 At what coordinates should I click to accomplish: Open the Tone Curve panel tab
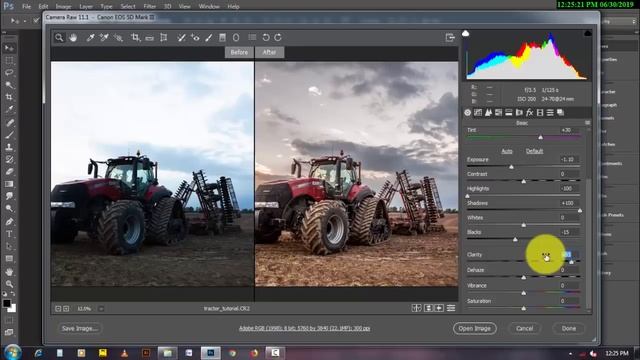(478, 113)
